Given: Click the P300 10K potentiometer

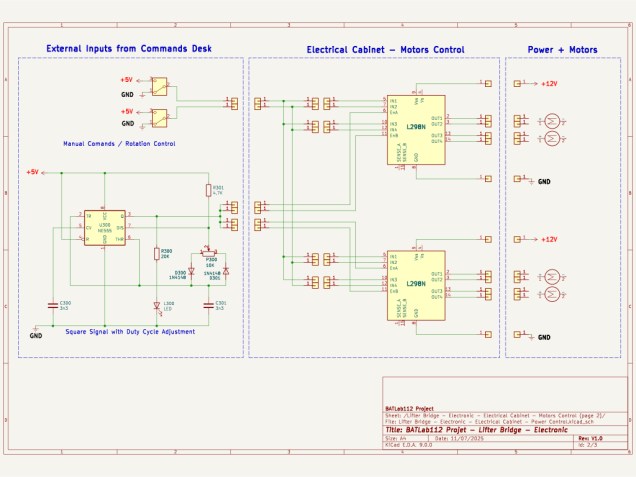Looking at the screenshot, I should [x=208, y=253].
